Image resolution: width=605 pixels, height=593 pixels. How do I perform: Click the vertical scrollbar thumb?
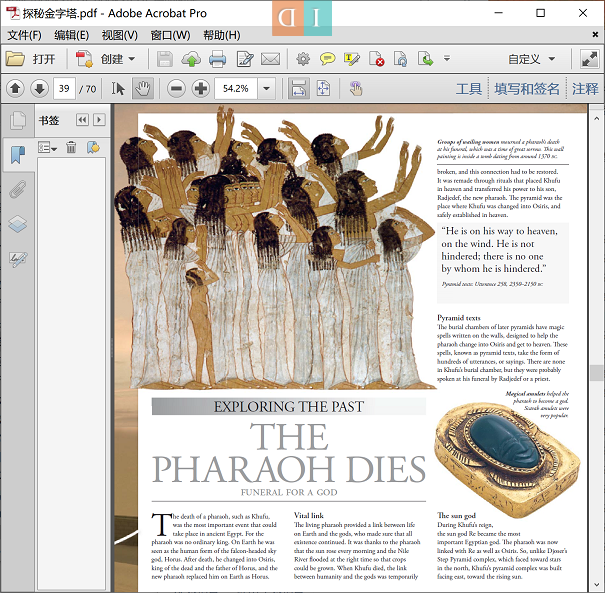click(597, 373)
